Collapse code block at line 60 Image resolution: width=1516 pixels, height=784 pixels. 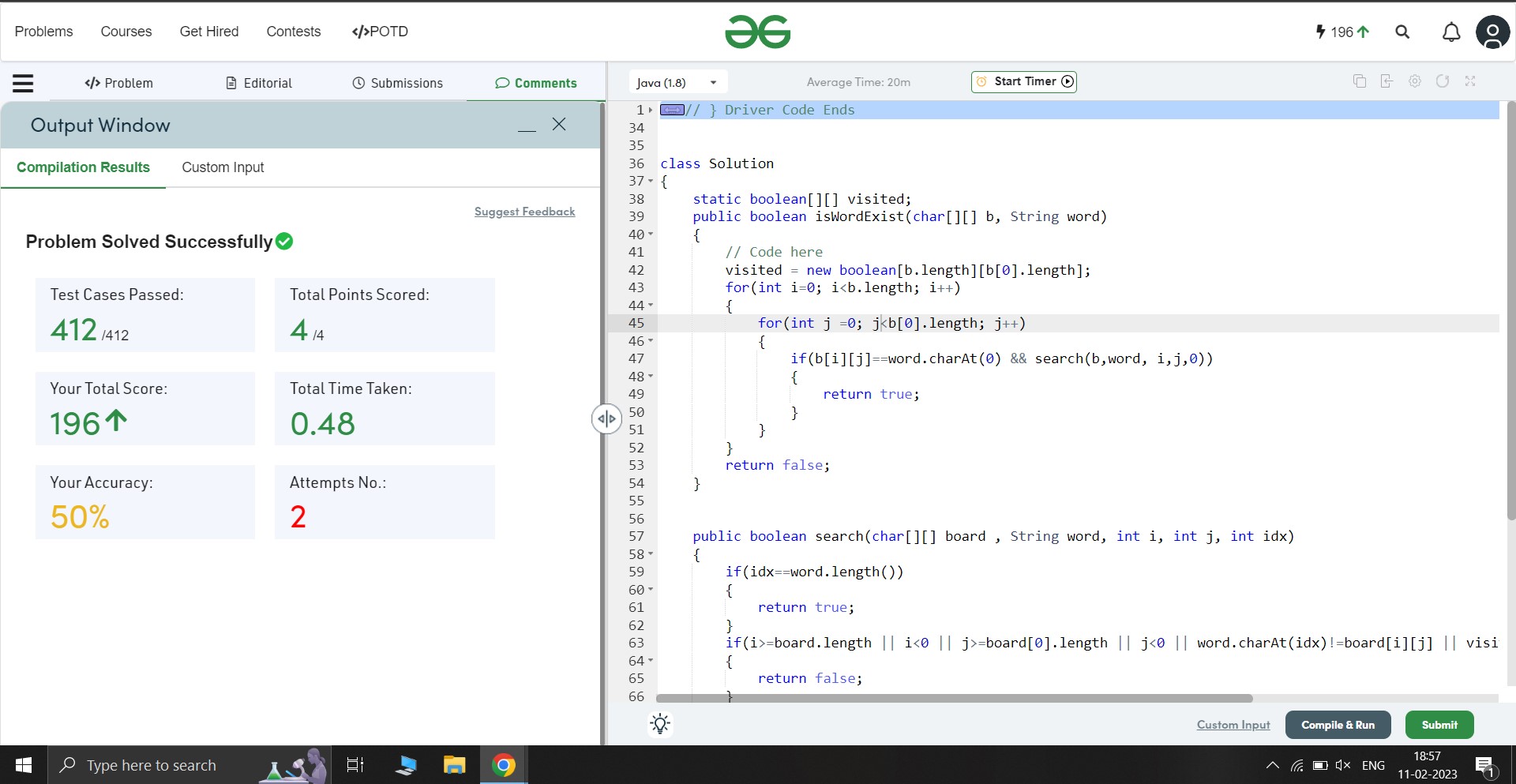[651, 590]
